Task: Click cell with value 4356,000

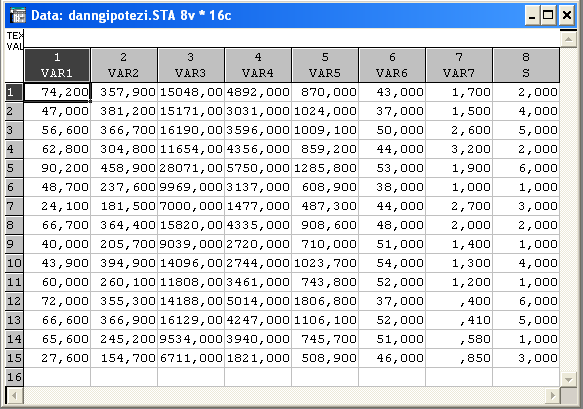Action: (x=258, y=149)
